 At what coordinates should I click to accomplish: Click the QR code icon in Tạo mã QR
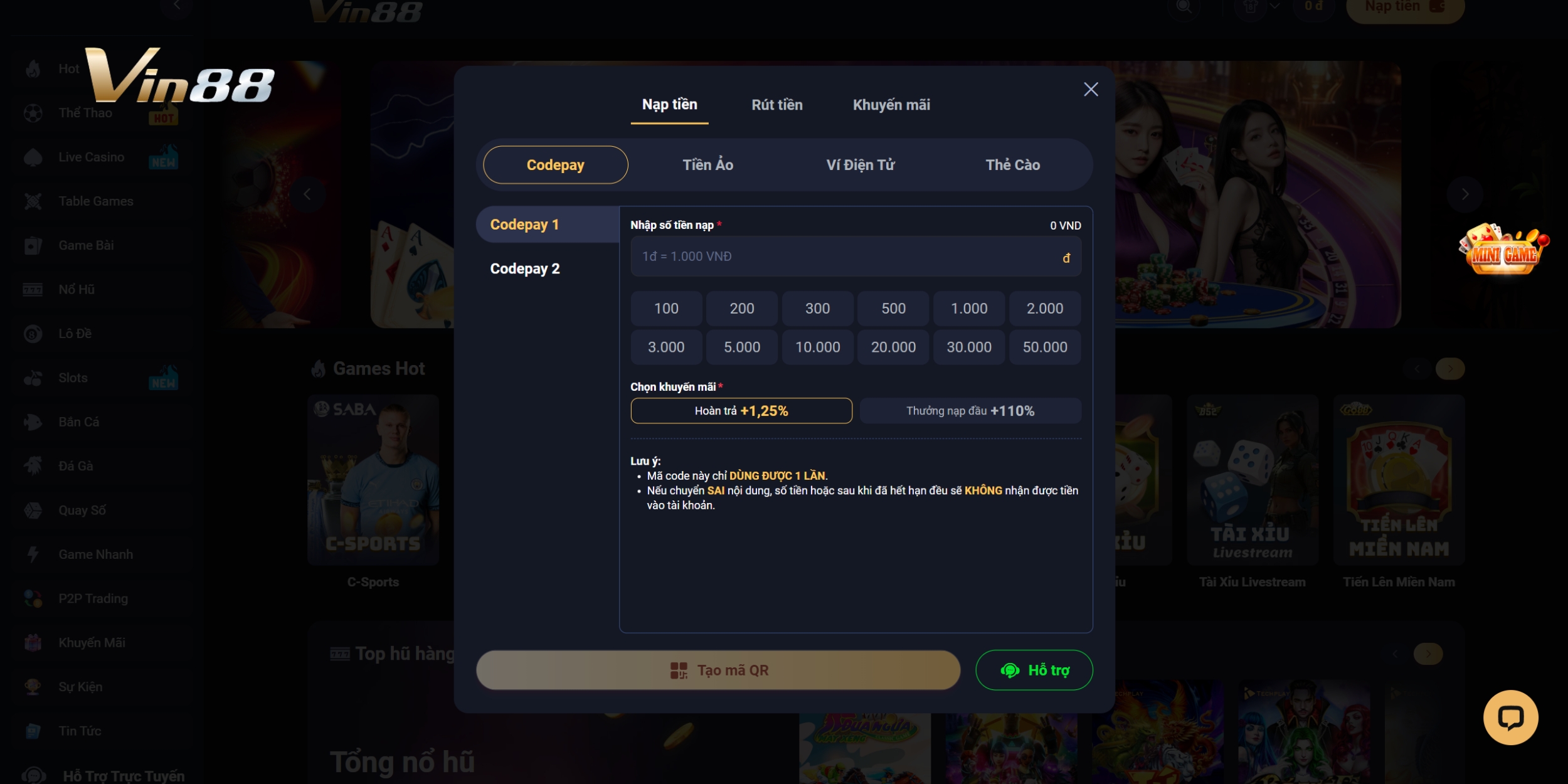[x=679, y=670]
